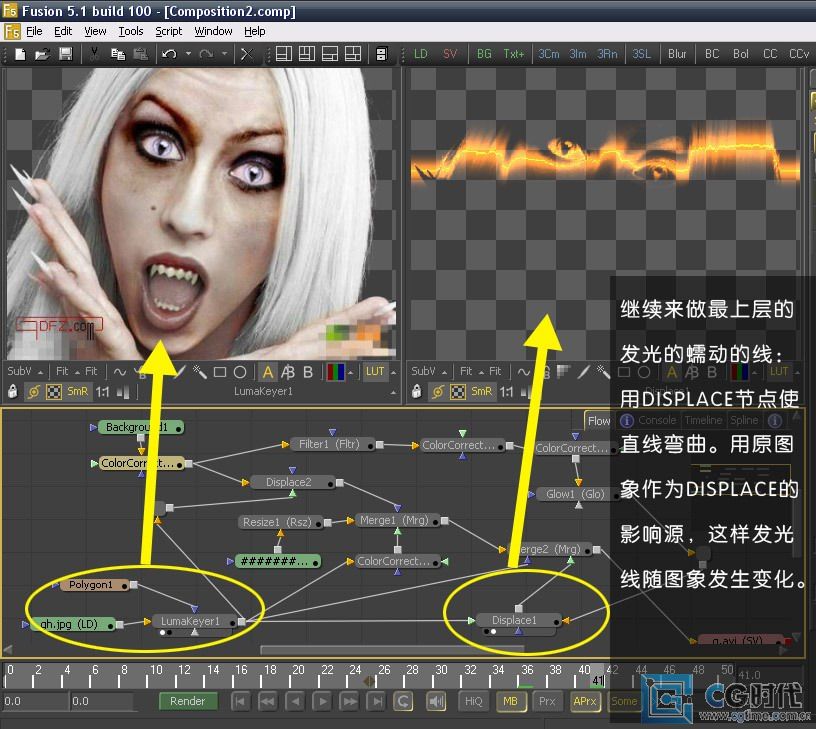
Task: Copy selected tools with the Copy icon
Action: 118,54
